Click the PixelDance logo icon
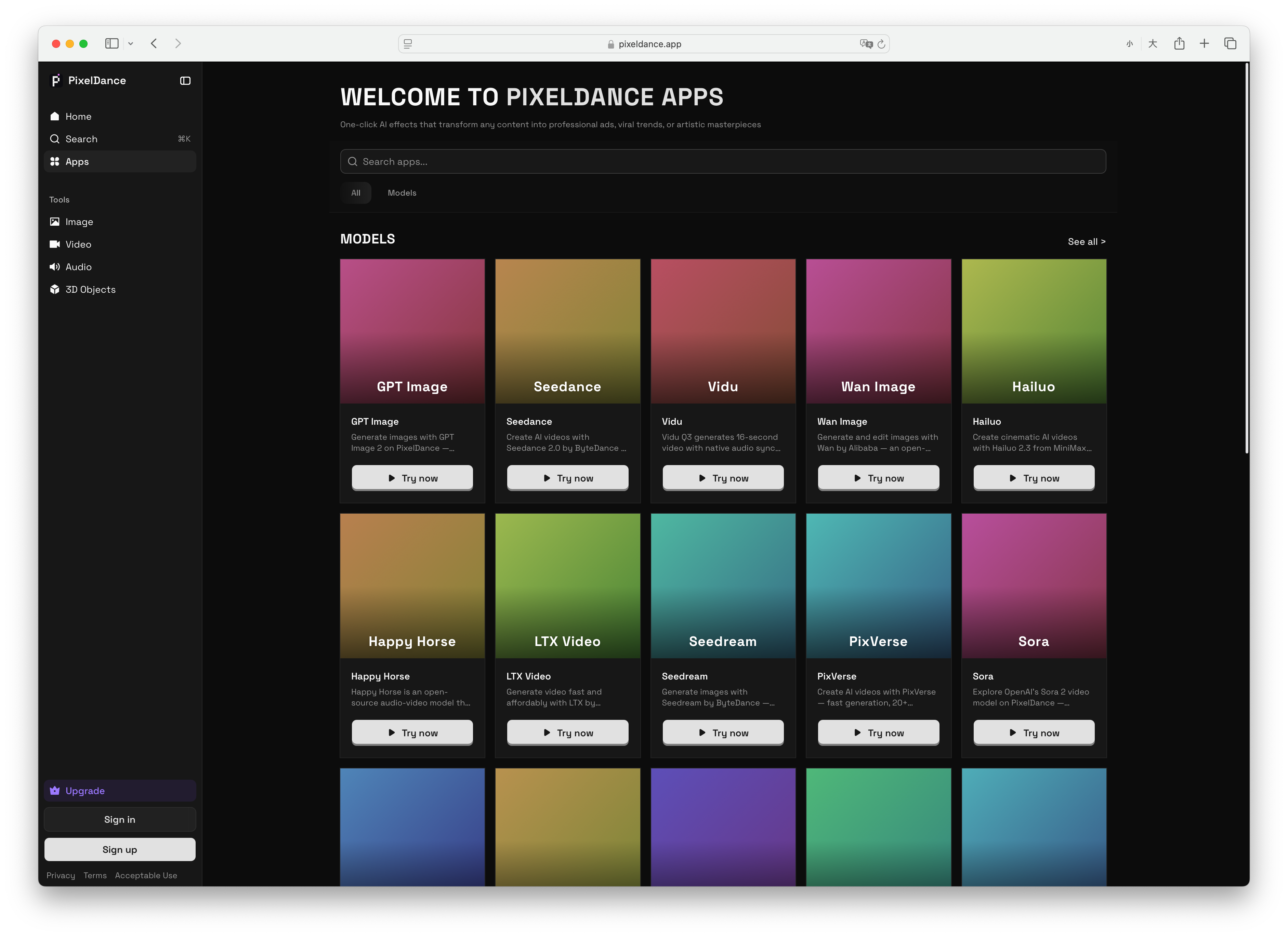1288x937 pixels. [x=56, y=81]
